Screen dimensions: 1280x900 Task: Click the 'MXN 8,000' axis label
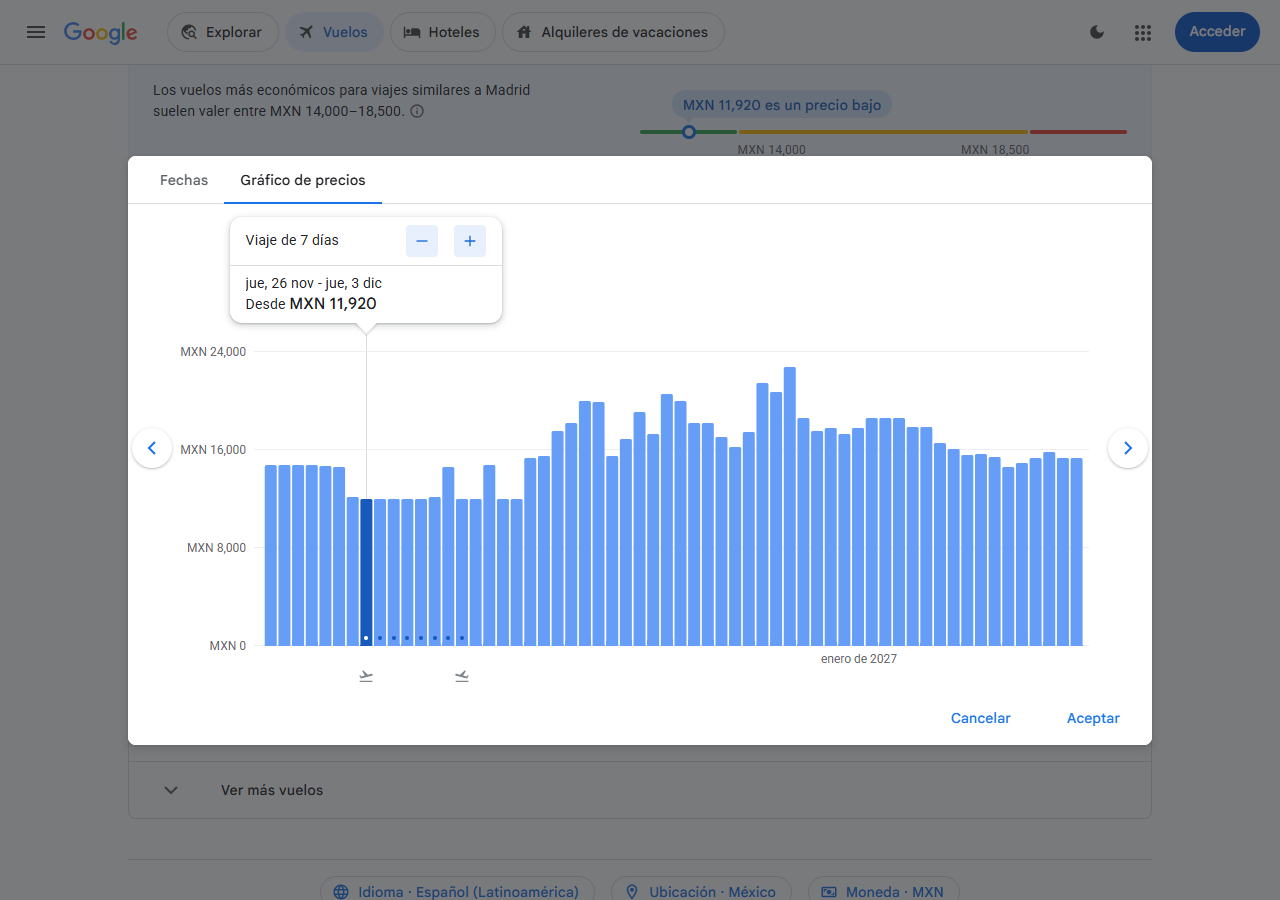pos(216,548)
